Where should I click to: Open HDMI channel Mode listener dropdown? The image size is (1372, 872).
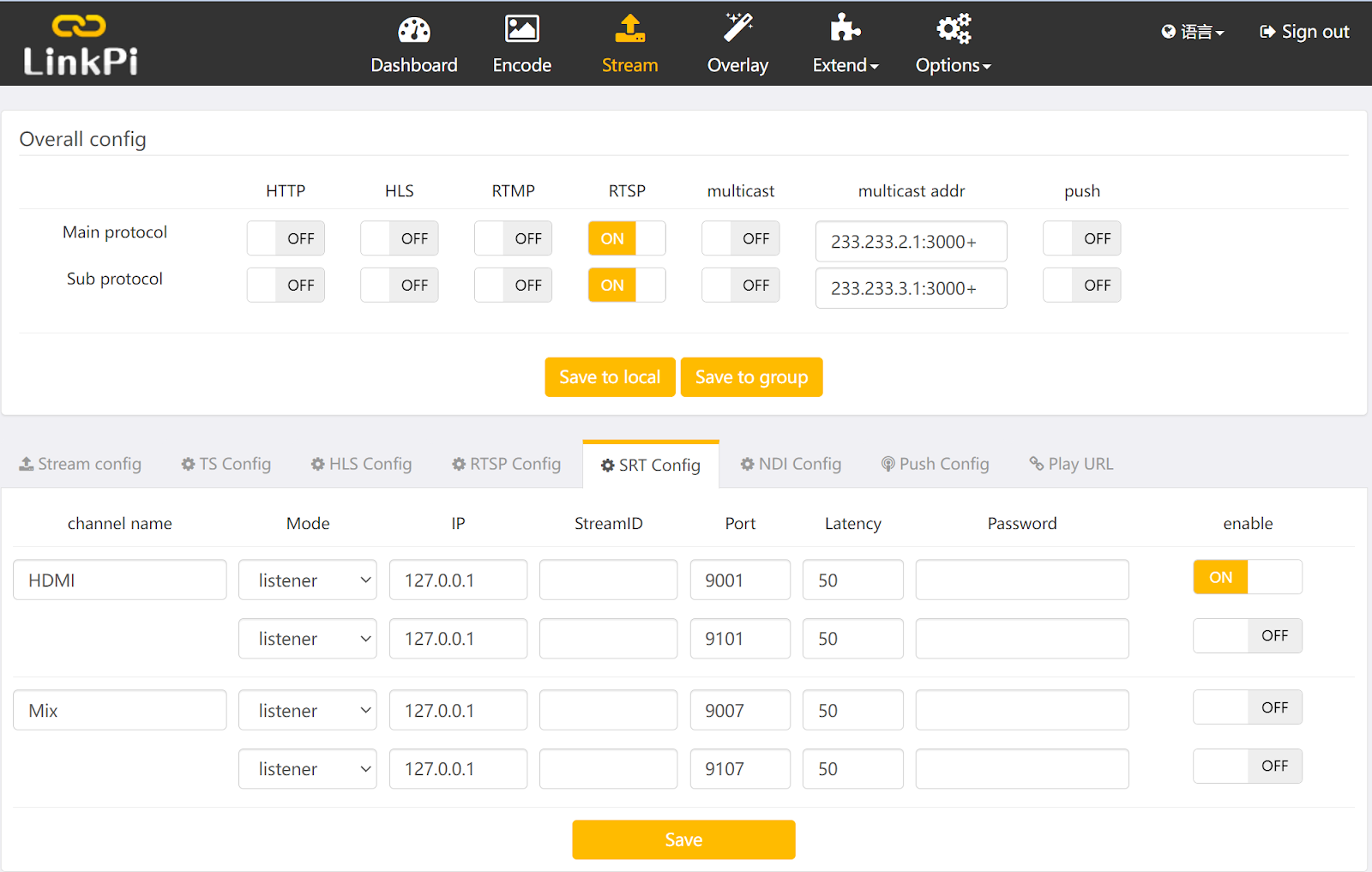pyautogui.click(x=308, y=580)
